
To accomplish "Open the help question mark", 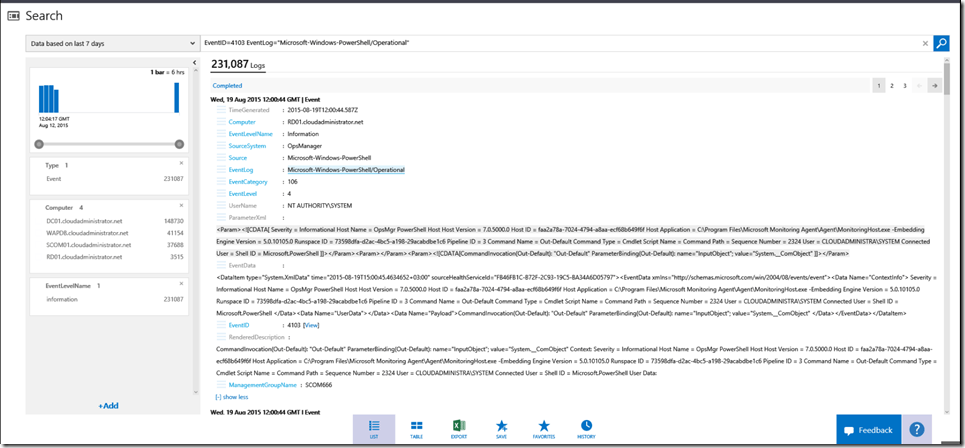I will pos(916,429).
